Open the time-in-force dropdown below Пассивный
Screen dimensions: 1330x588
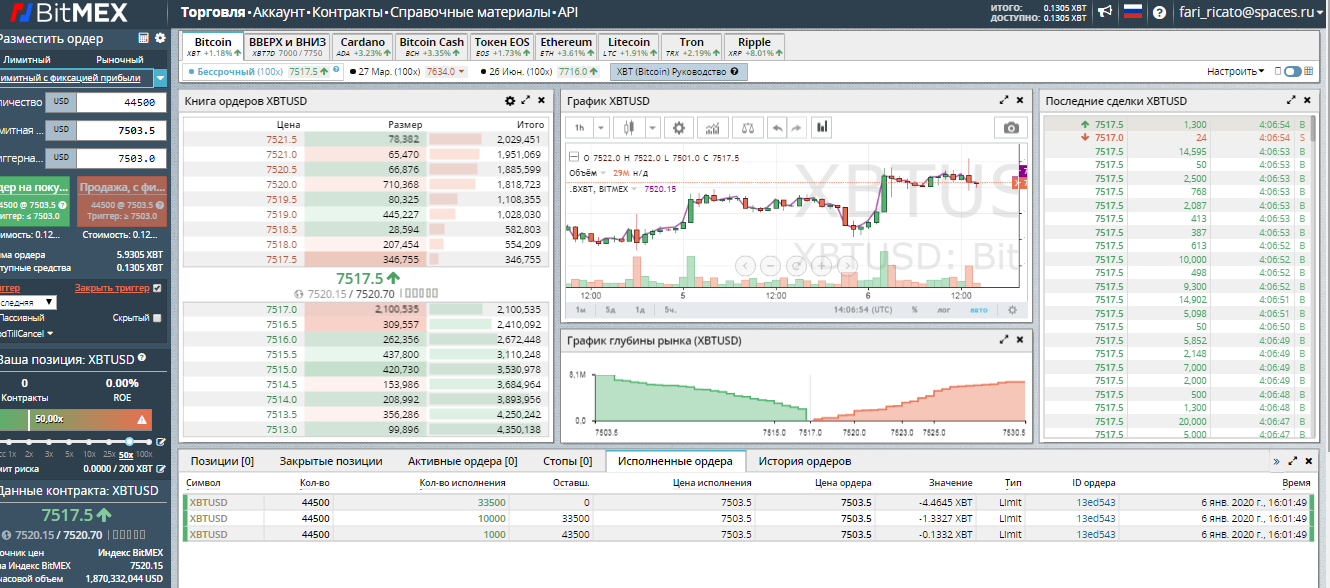(27, 333)
